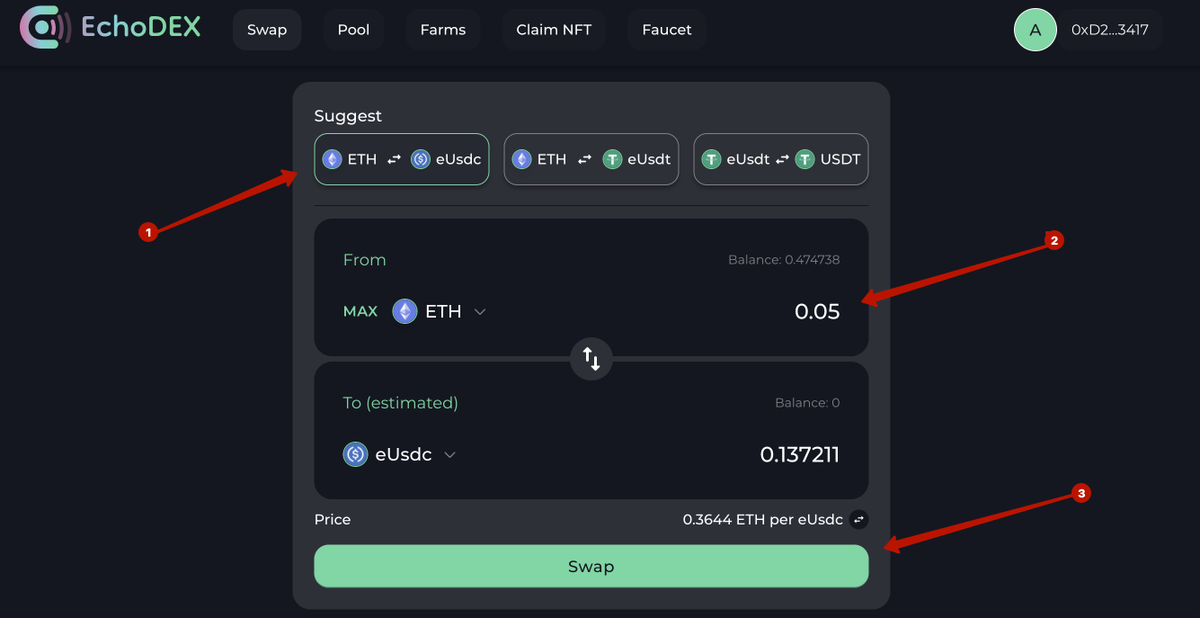Expand the ETH token dropdown chevron
The height and width of the screenshot is (618, 1200).
pyautogui.click(x=480, y=311)
